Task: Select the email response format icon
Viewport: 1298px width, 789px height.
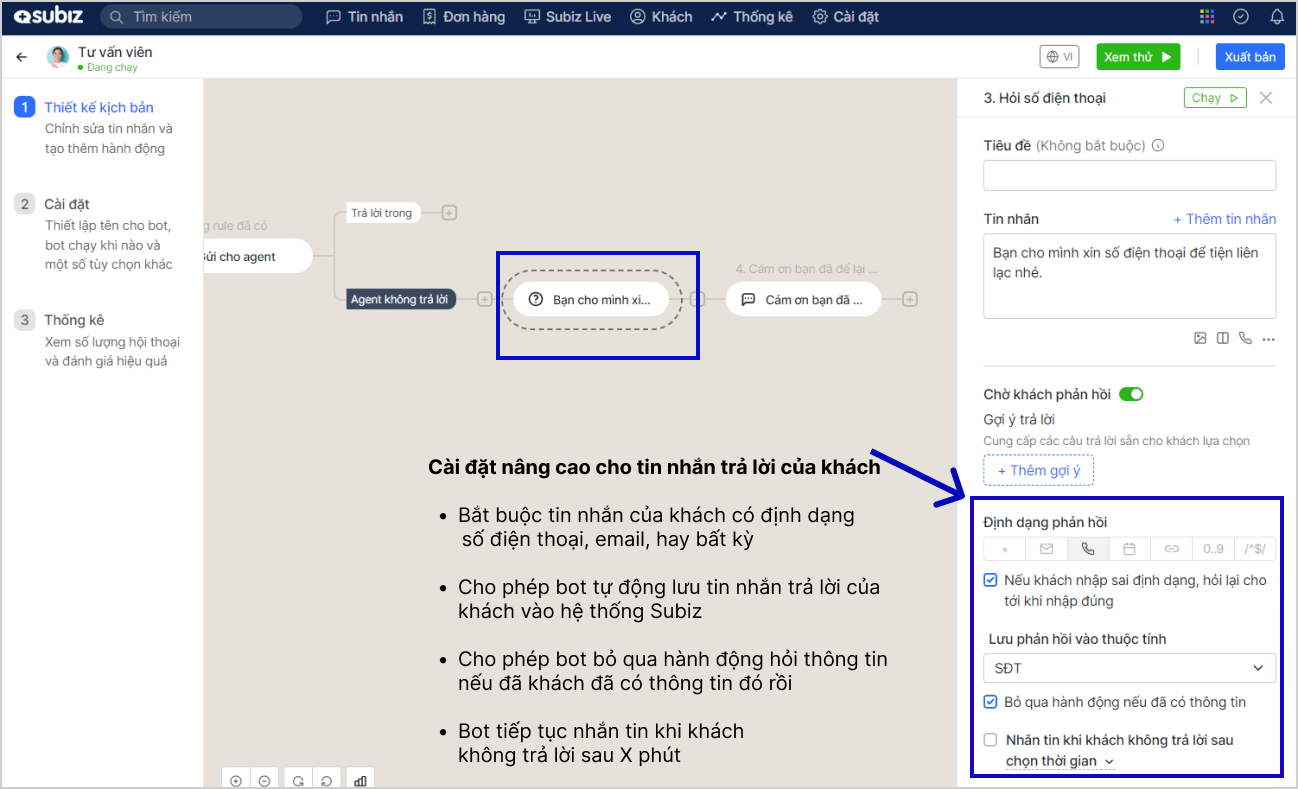Action: pyautogui.click(x=1046, y=549)
